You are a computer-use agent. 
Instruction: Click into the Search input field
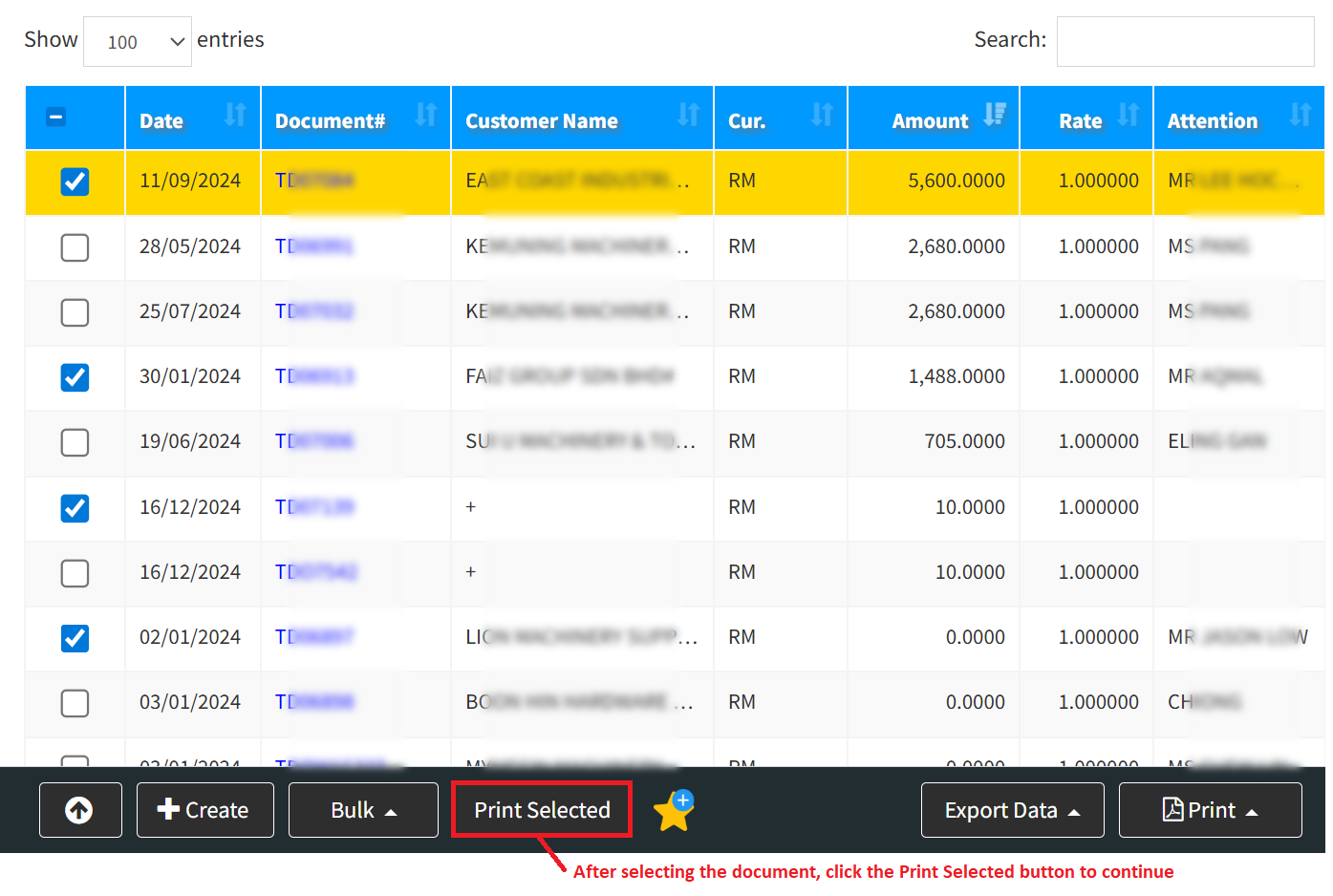[1185, 42]
